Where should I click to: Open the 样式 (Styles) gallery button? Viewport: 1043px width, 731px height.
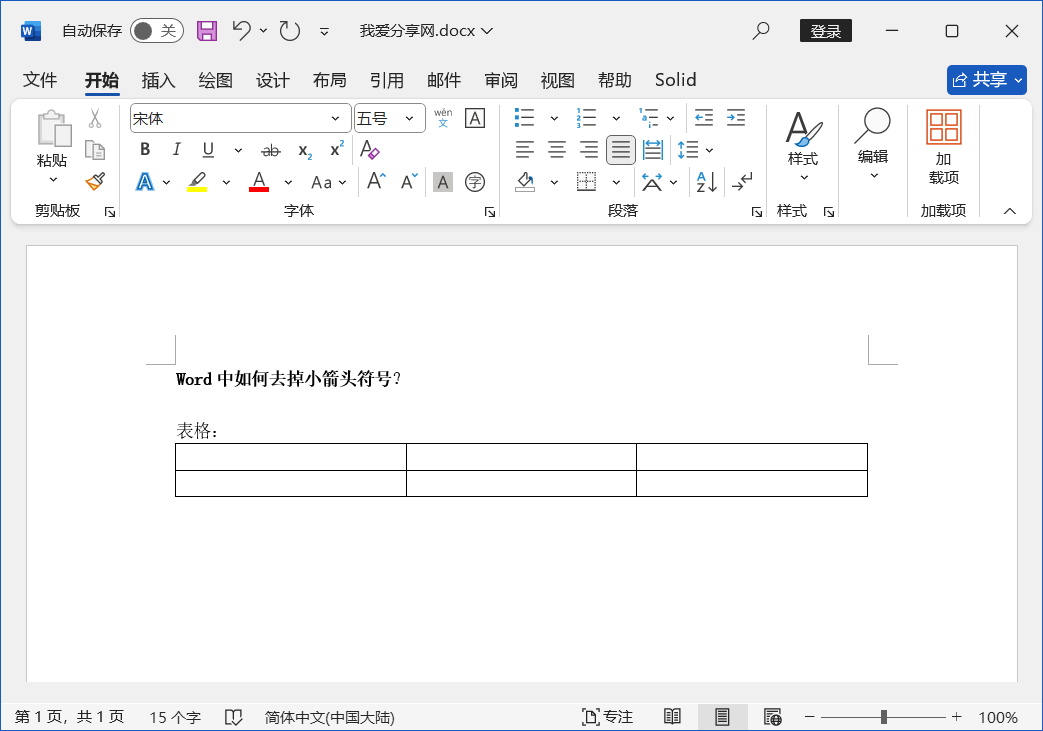point(804,144)
